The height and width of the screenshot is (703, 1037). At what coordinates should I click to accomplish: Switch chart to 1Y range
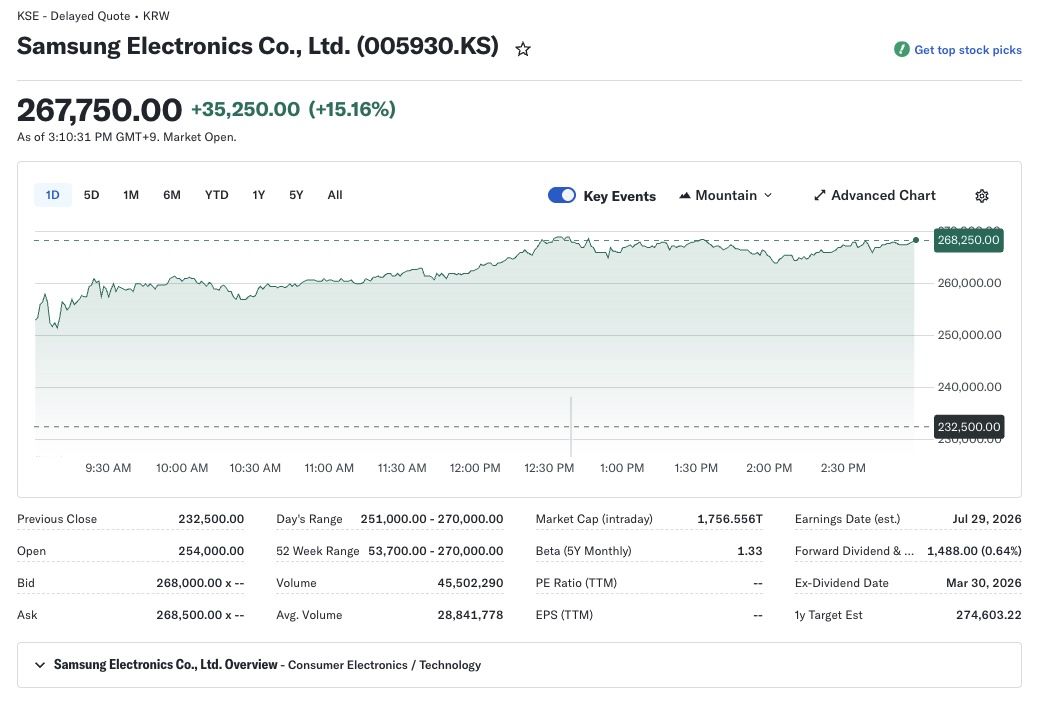click(x=259, y=195)
